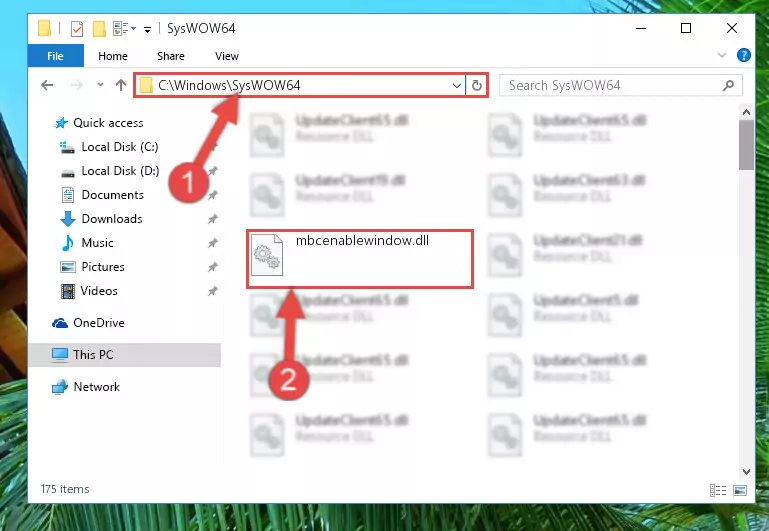Switch to the details view layout button
Viewport: 769px width, 531px height.
[718, 490]
